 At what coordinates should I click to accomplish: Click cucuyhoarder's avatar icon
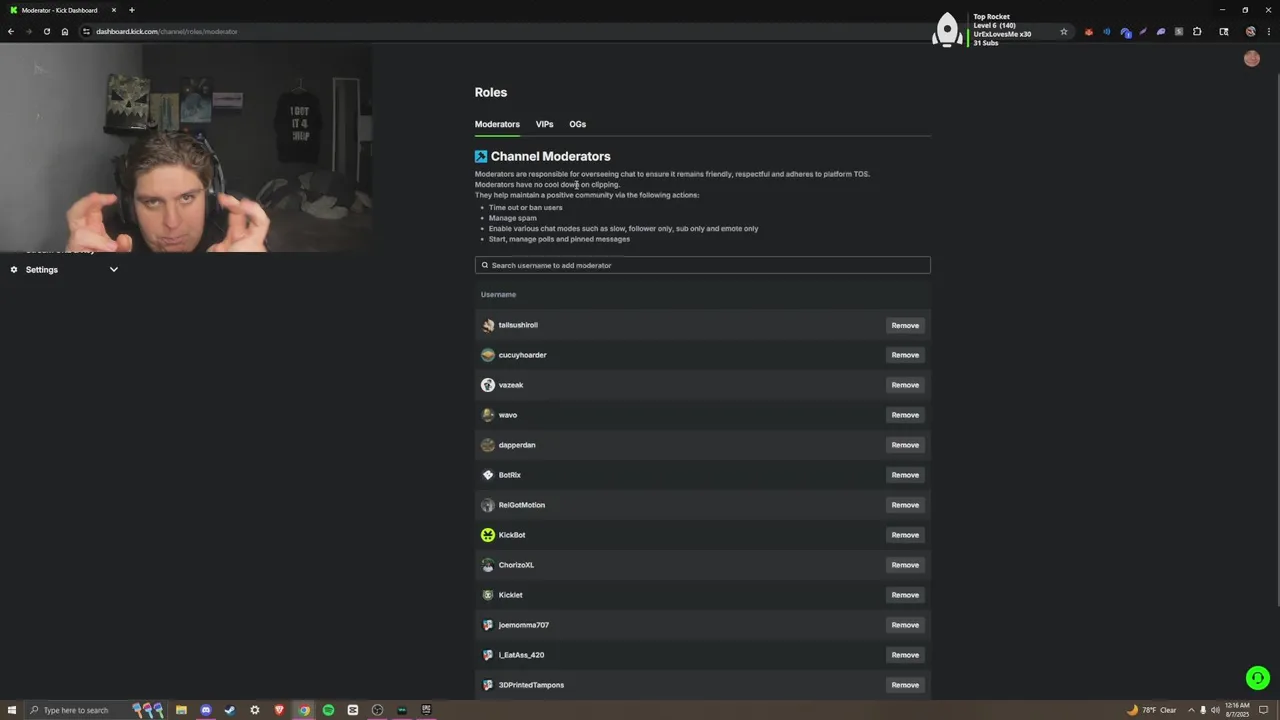click(488, 355)
